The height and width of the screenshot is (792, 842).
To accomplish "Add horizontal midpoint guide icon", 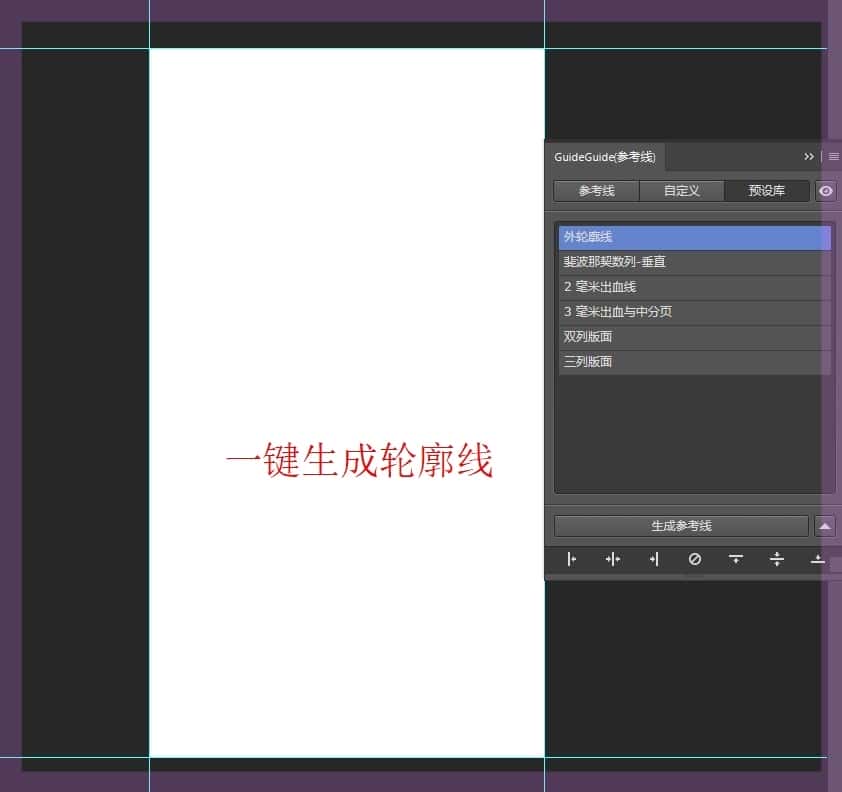I will click(x=776, y=560).
